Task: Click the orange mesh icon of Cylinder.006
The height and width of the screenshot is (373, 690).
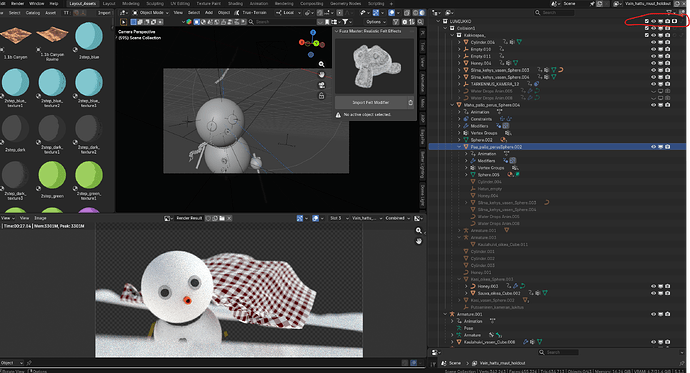Action: (466, 42)
